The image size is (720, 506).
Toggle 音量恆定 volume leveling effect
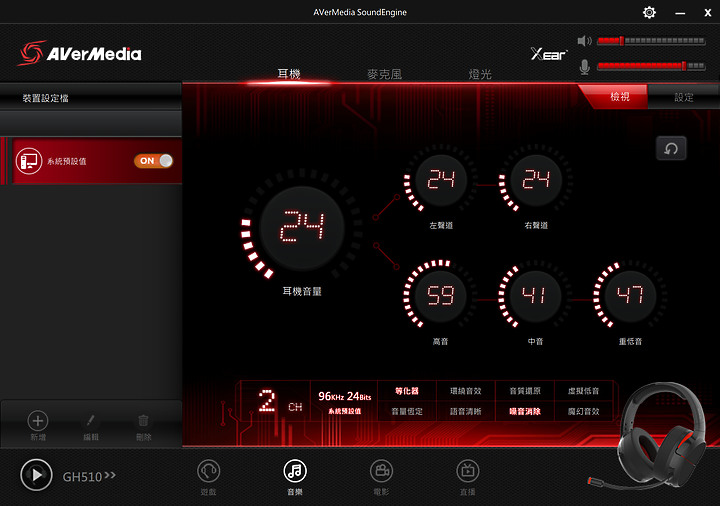(x=407, y=411)
